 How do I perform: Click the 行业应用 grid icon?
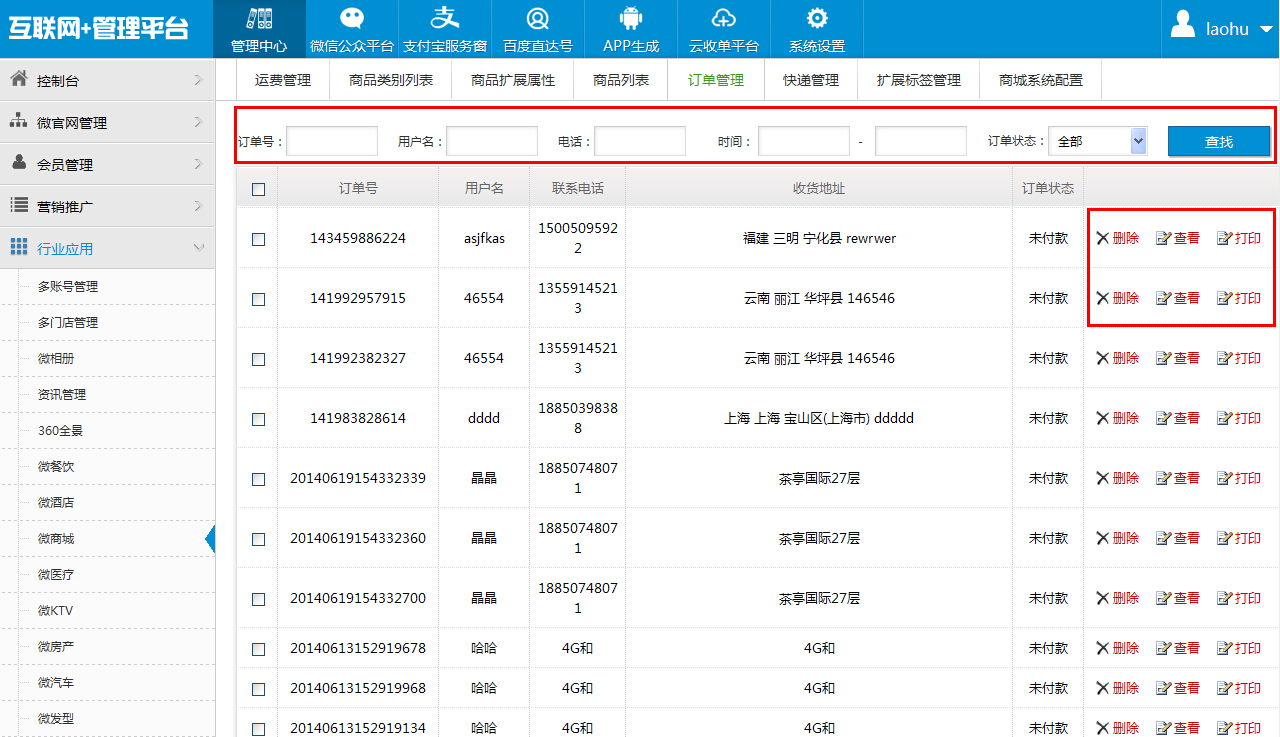(x=18, y=247)
